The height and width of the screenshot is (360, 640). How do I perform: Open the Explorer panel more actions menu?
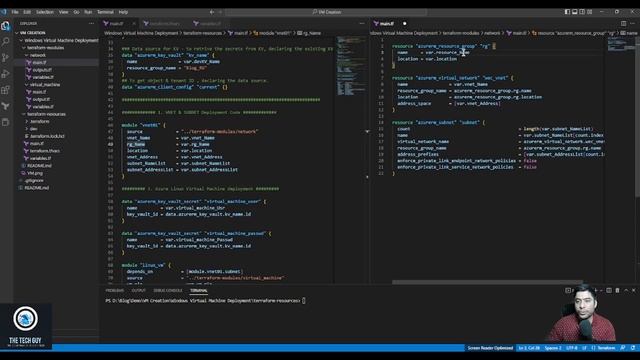tap(91, 24)
